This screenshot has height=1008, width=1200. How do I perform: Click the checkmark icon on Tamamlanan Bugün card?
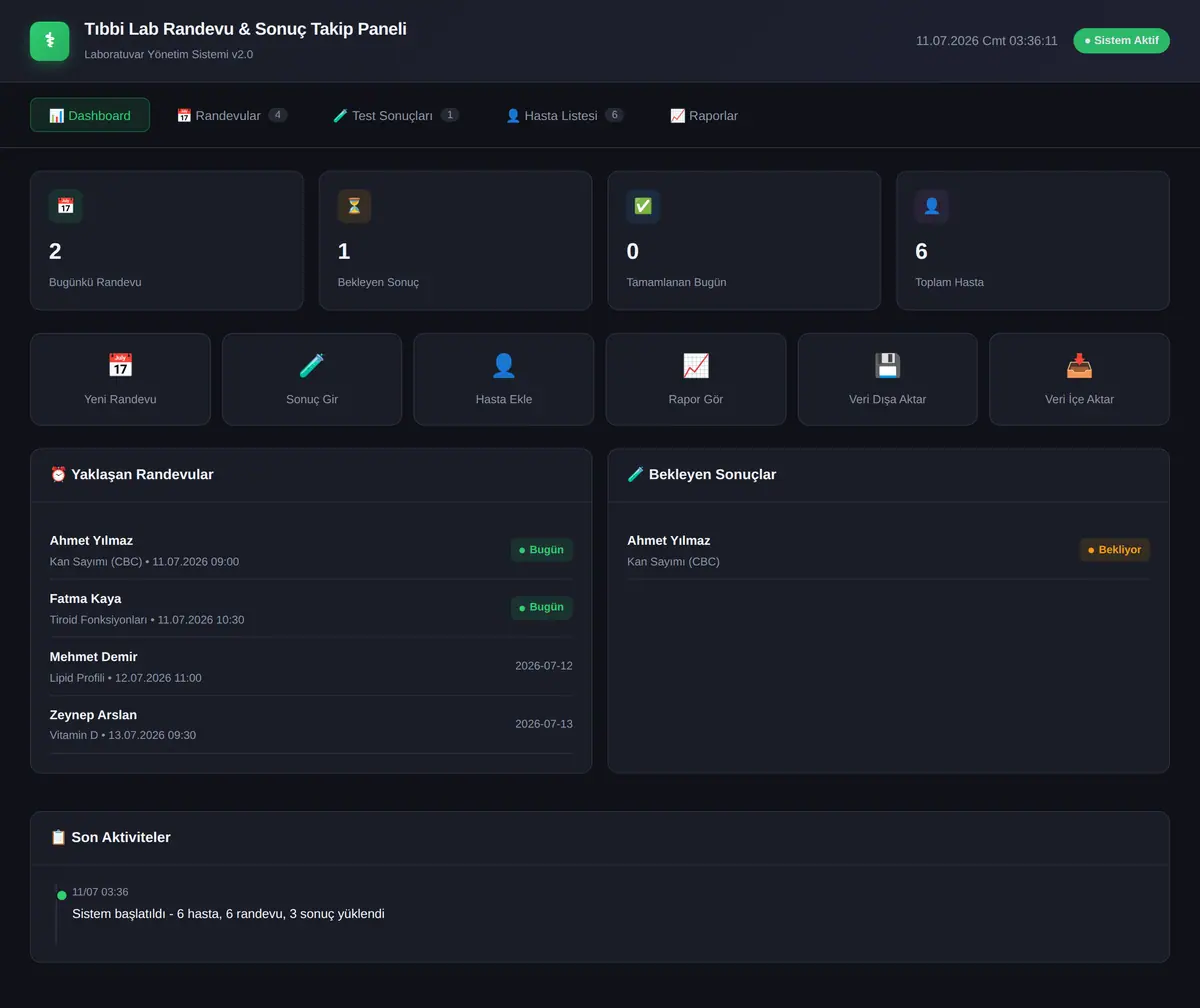pos(643,206)
